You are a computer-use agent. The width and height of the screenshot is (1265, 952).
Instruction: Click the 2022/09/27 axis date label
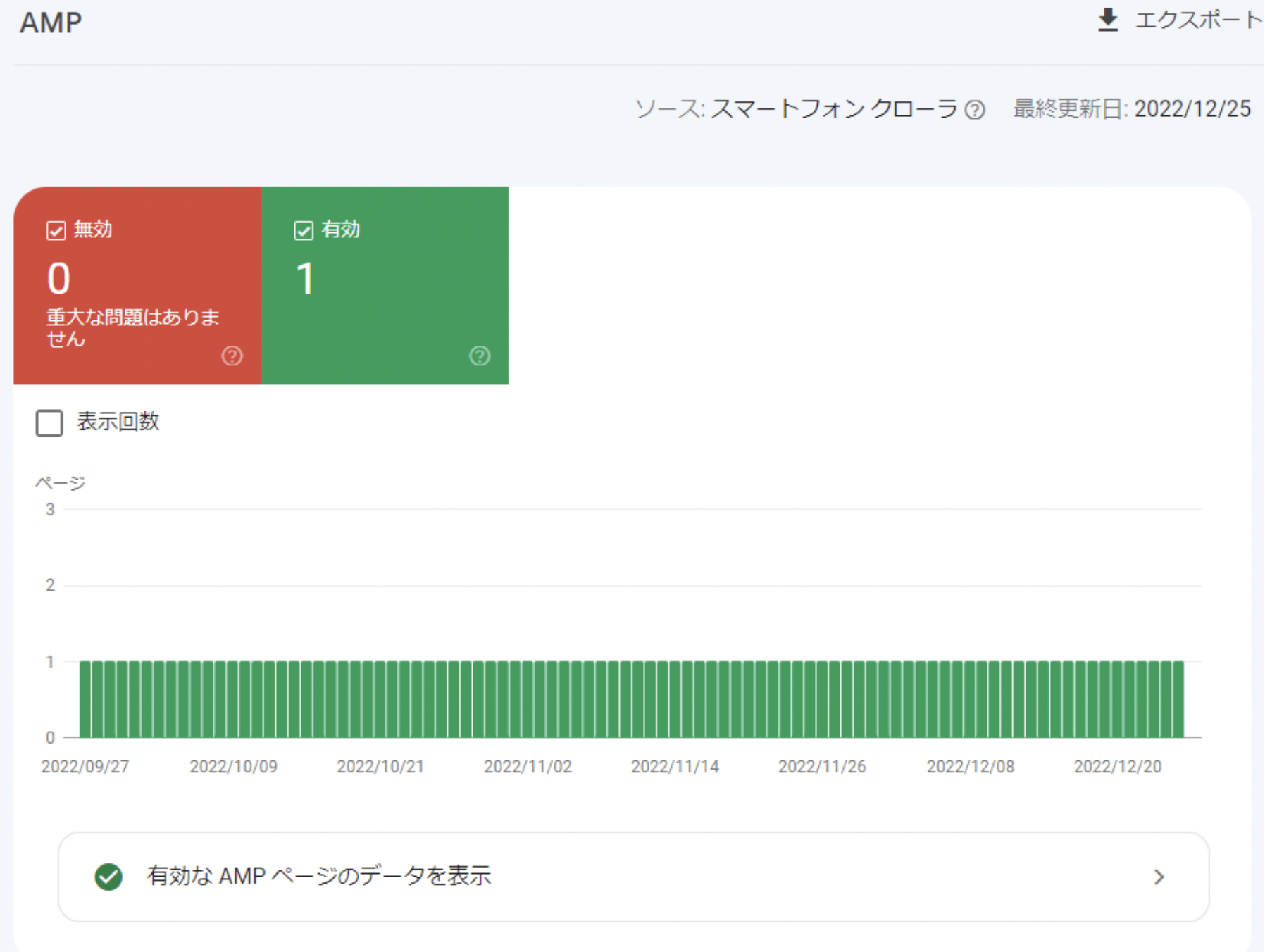(x=85, y=767)
